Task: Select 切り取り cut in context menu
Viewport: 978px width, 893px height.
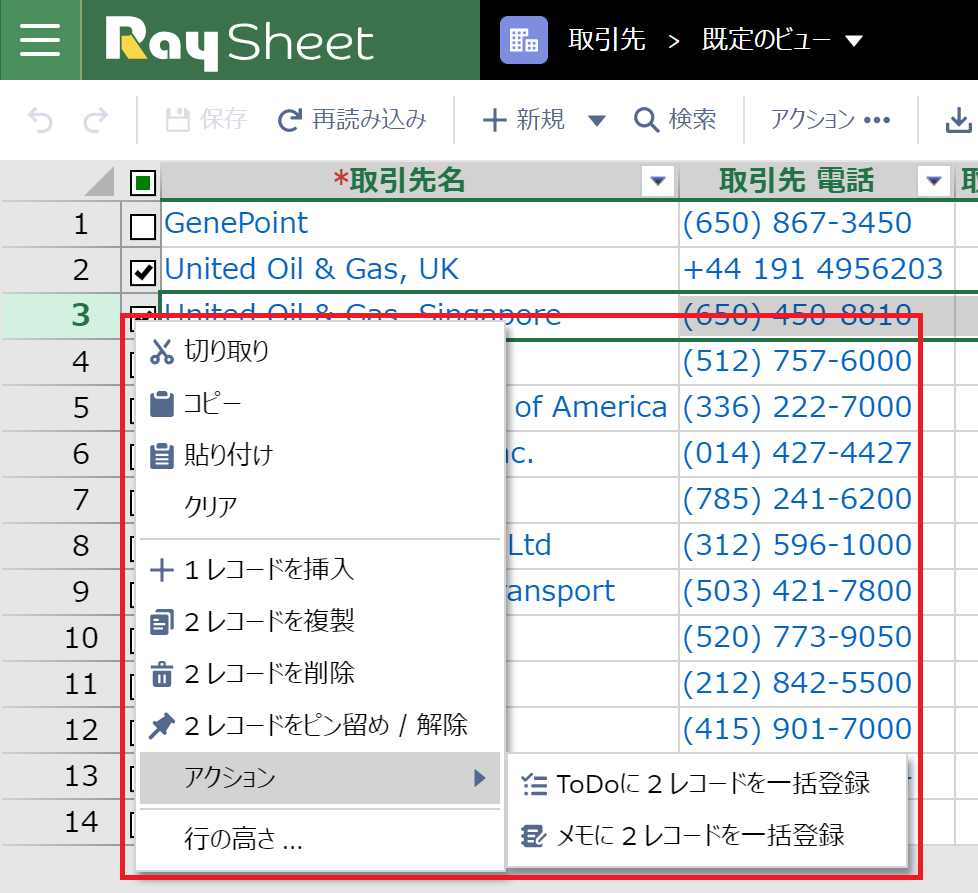Action: tap(319, 352)
